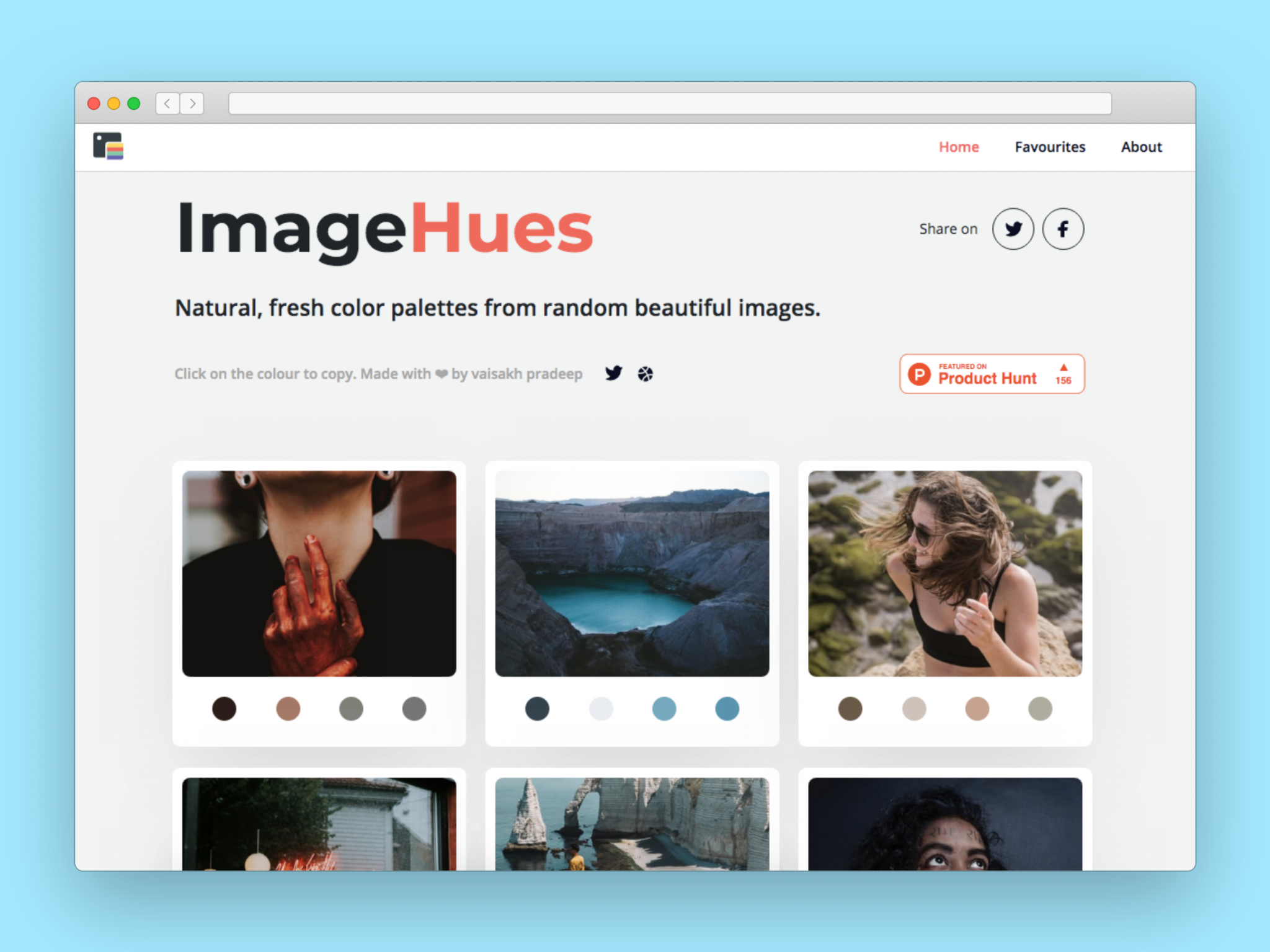This screenshot has height=952, width=1270.
Task: Click the ImageHues logo icon
Action: pyautogui.click(x=111, y=146)
